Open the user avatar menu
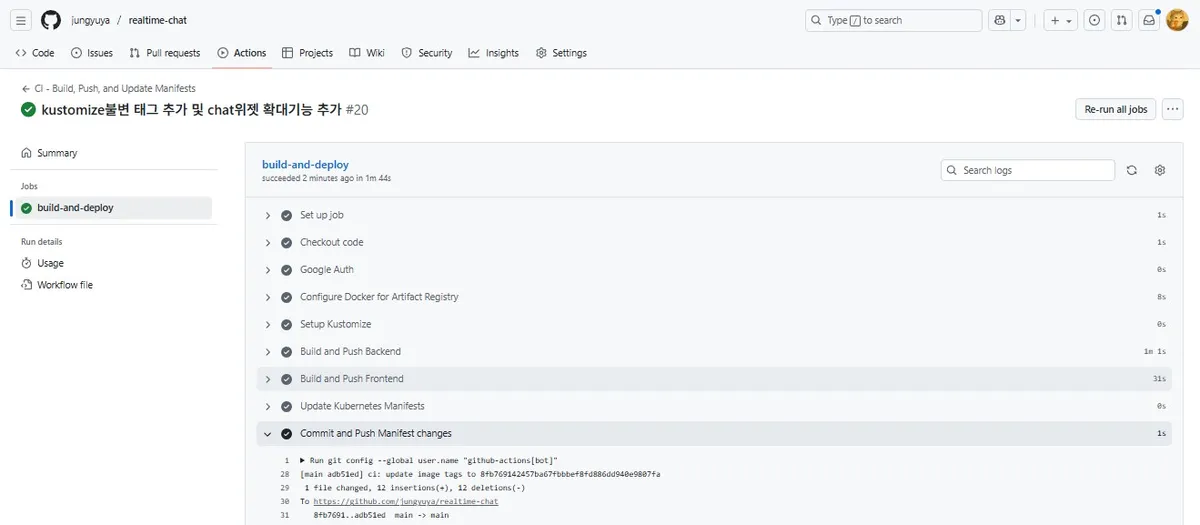1200x525 pixels. click(x=1177, y=21)
